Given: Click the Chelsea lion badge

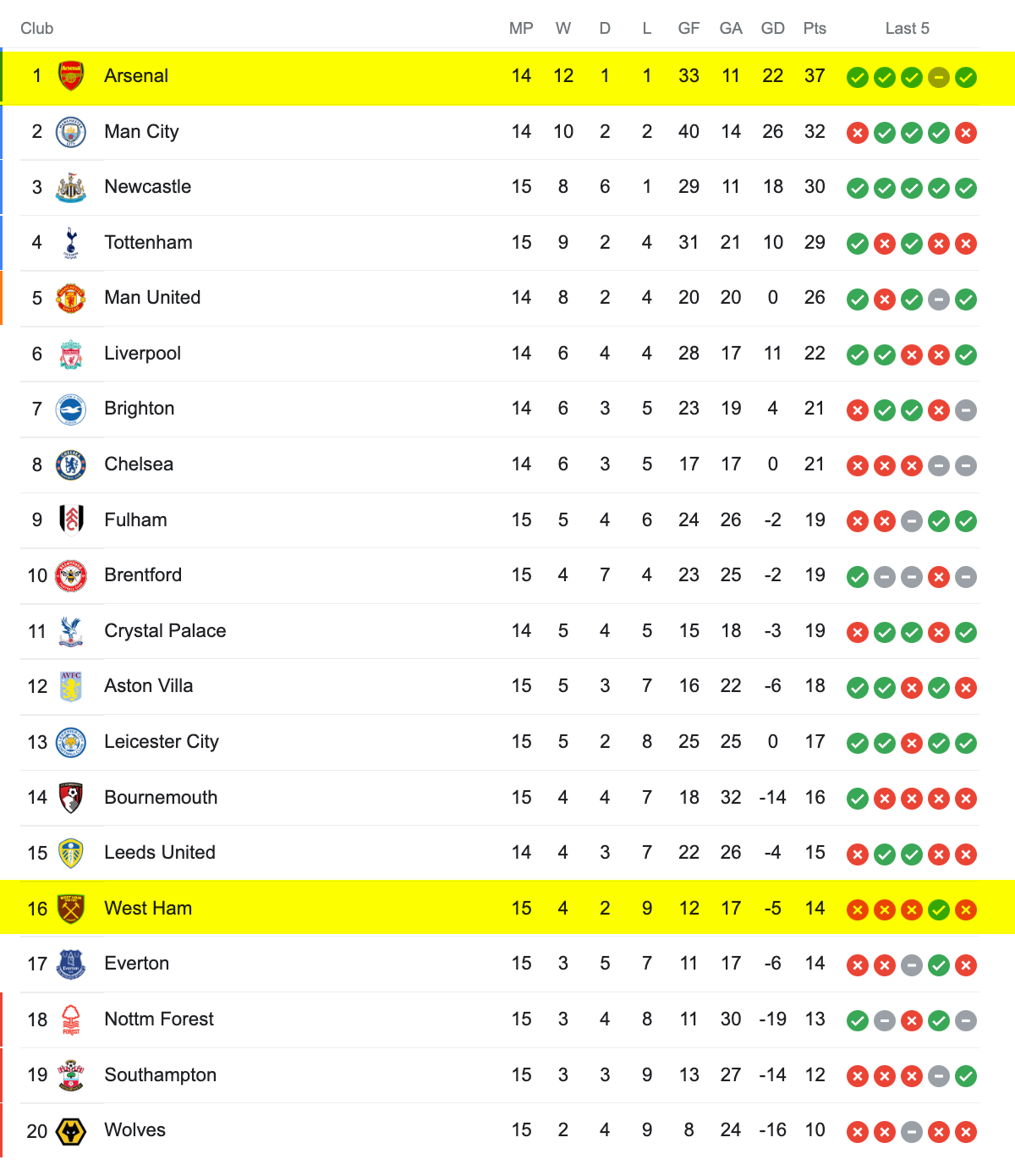Looking at the screenshot, I should click(71, 464).
